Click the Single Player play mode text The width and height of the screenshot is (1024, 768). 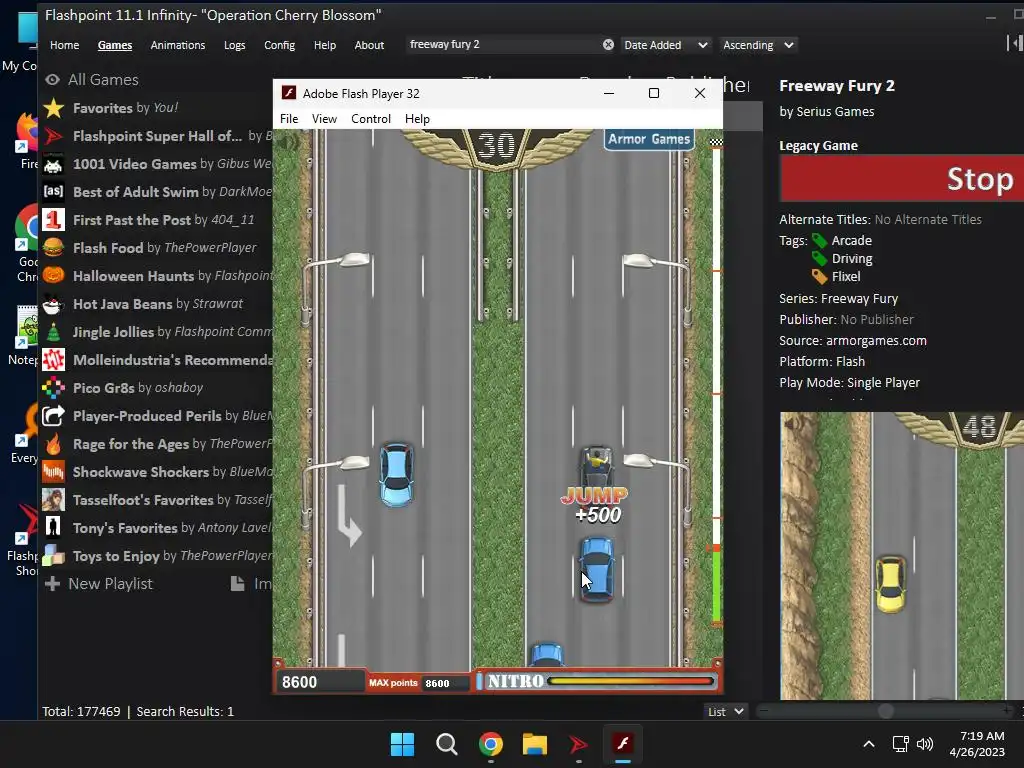pyautogui.click(x=883, y=383)
